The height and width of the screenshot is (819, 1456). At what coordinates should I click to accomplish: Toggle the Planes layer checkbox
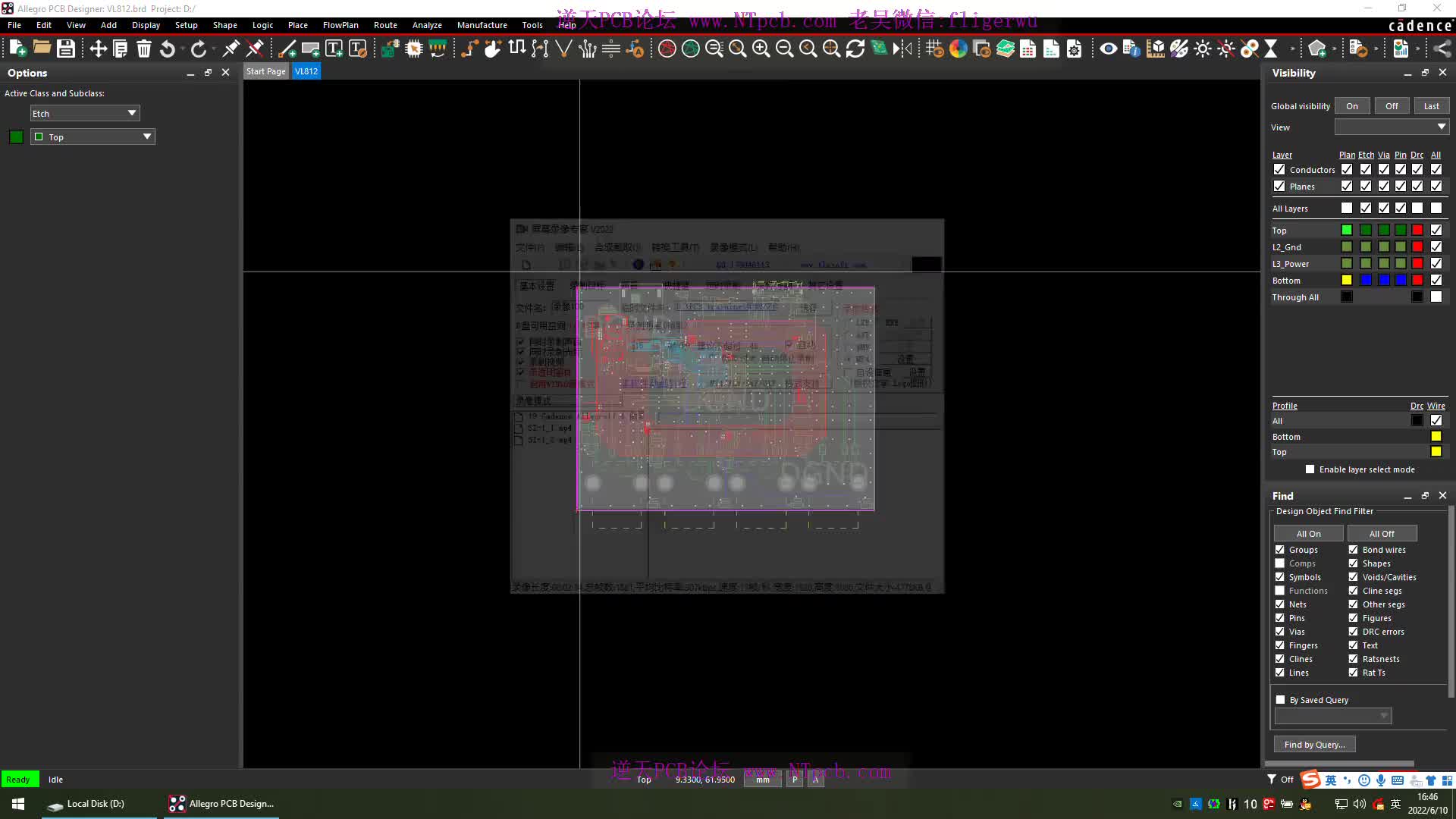[1279, 186]
